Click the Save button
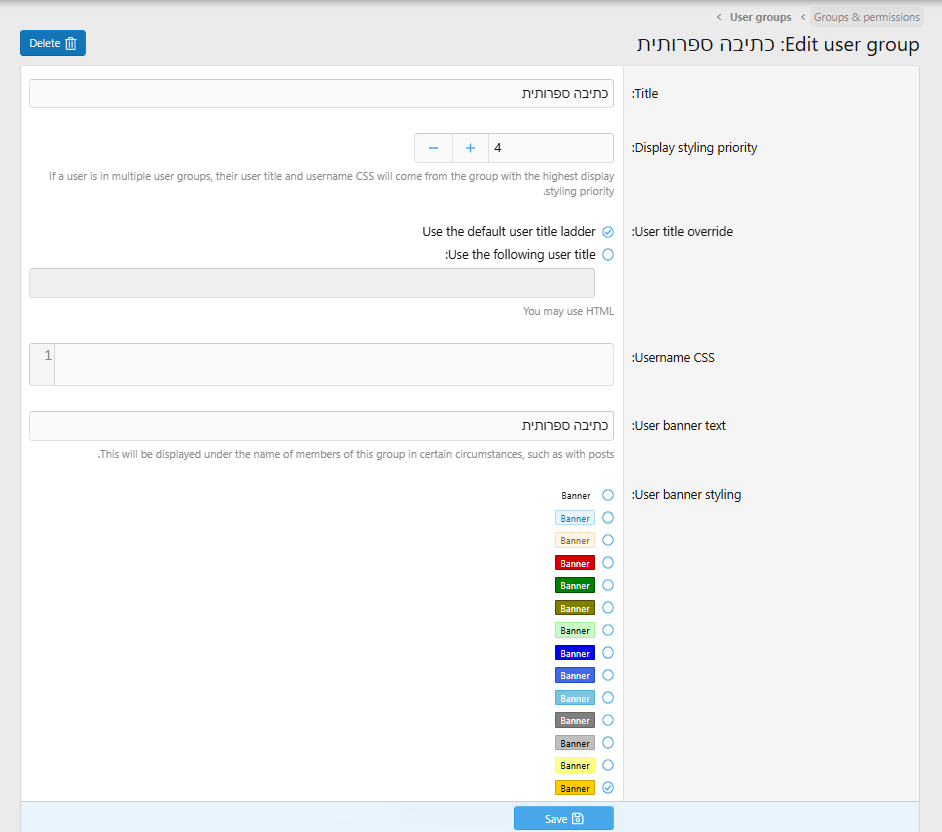The image size is (942, 832). [x=564, y=818]
